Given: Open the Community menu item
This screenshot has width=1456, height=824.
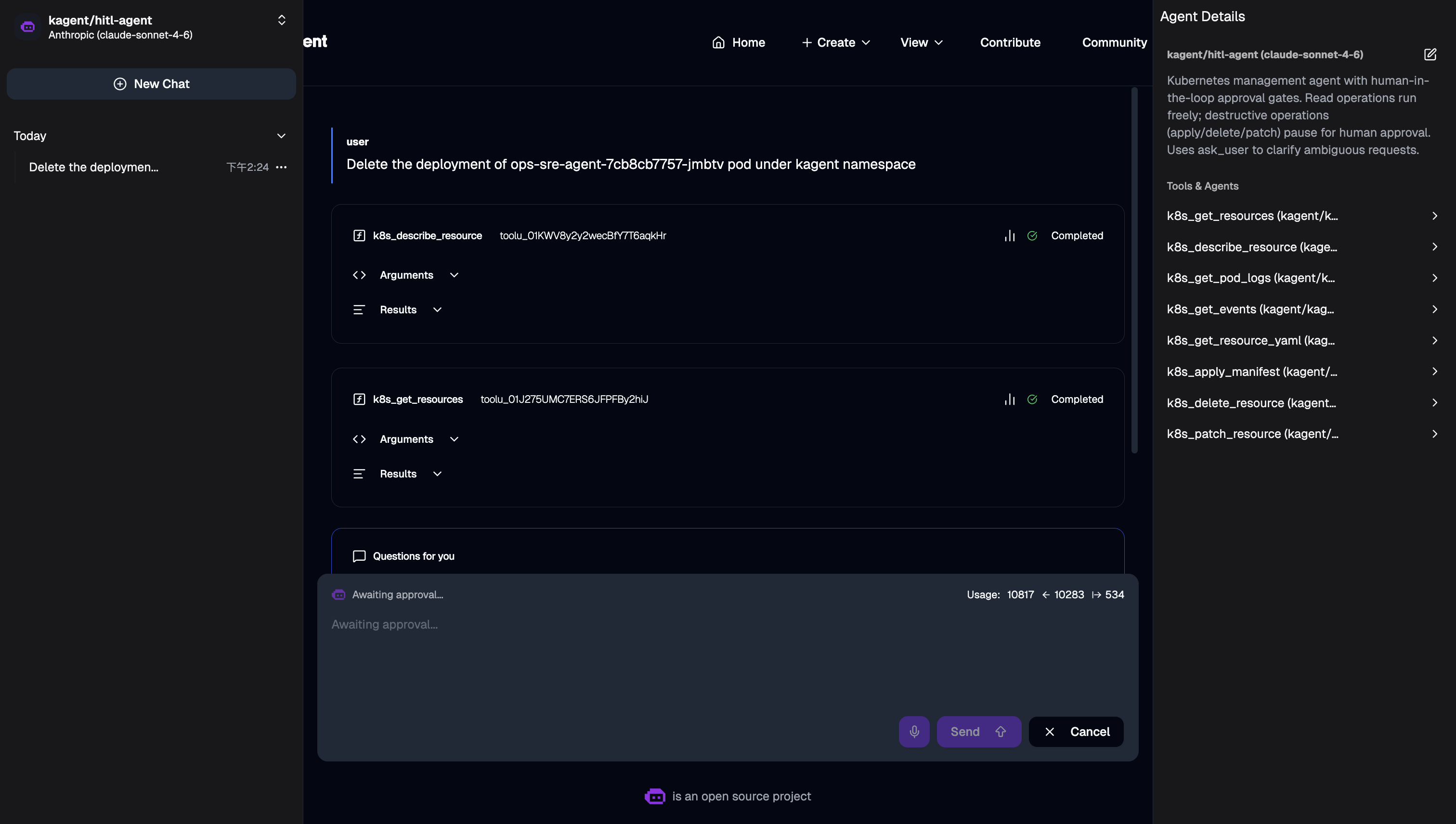Looking at the screenshot, I should (x=1114, y=42).
